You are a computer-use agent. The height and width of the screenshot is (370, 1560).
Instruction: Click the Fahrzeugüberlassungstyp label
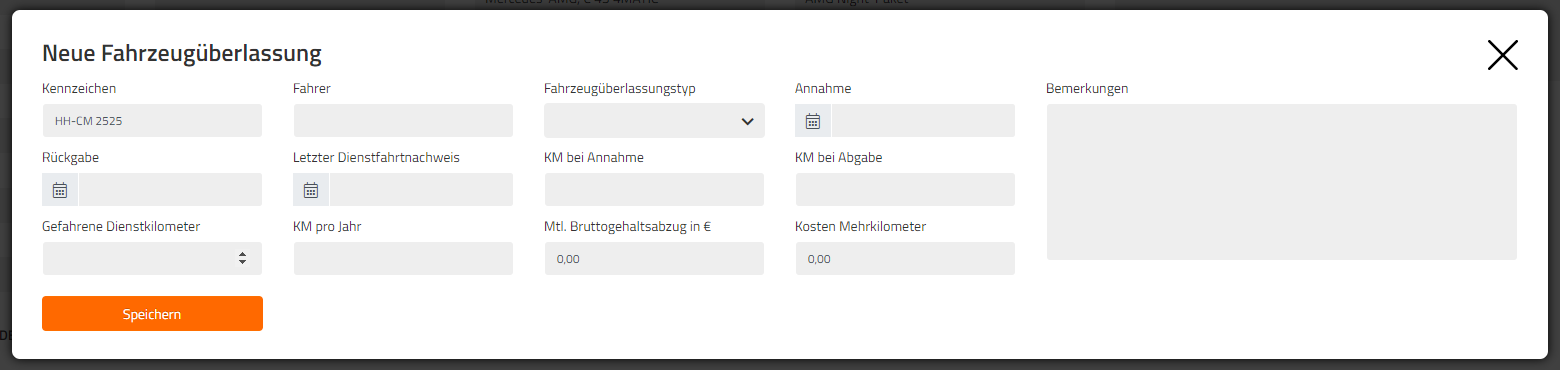point(619,88)
